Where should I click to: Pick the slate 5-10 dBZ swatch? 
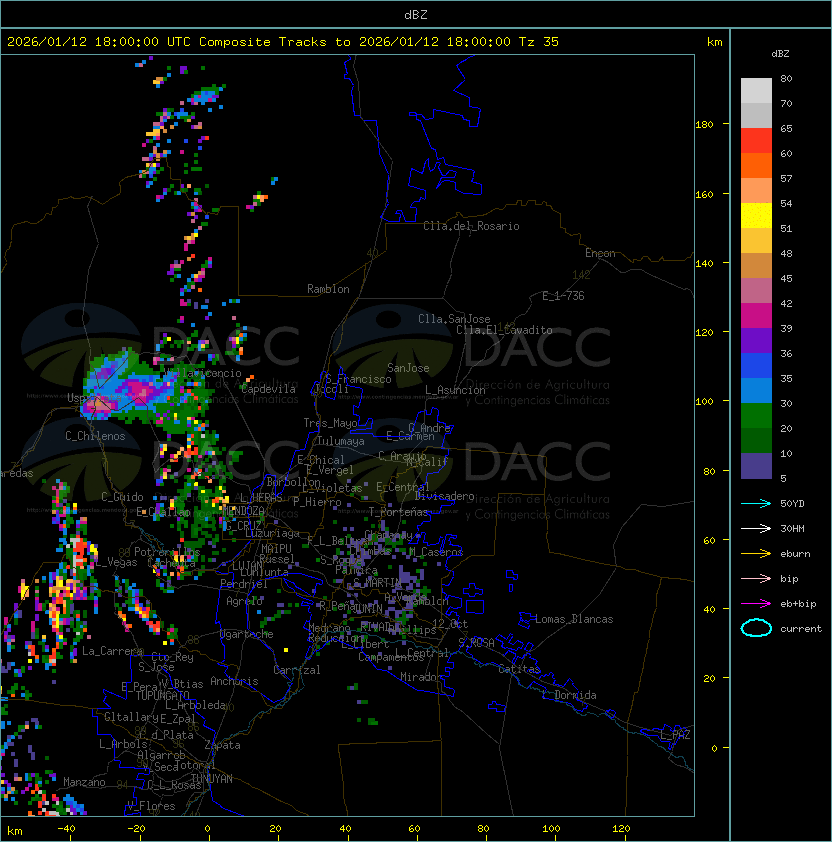tap(756, 466)
